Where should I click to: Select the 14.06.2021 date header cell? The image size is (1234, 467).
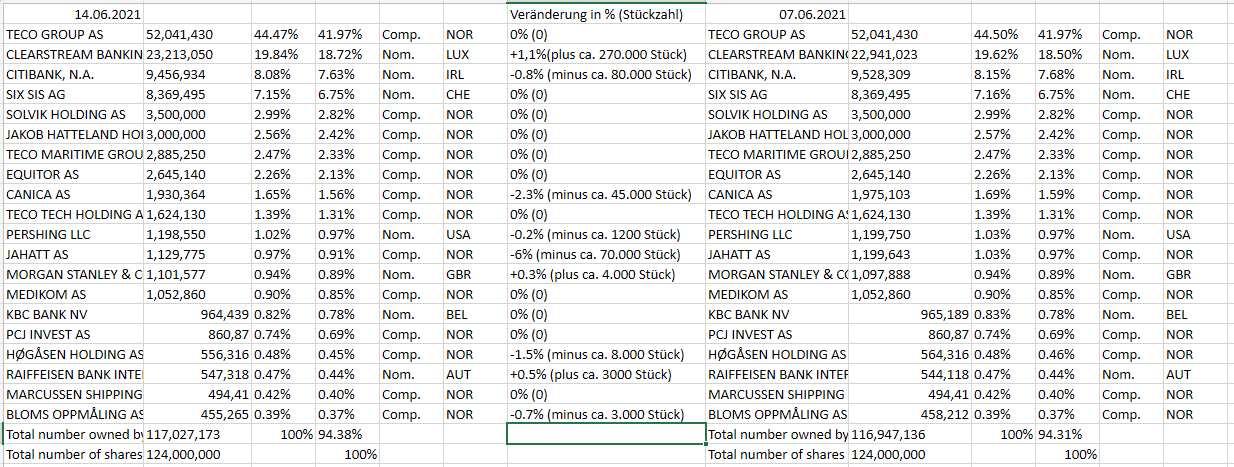[75, 14]
